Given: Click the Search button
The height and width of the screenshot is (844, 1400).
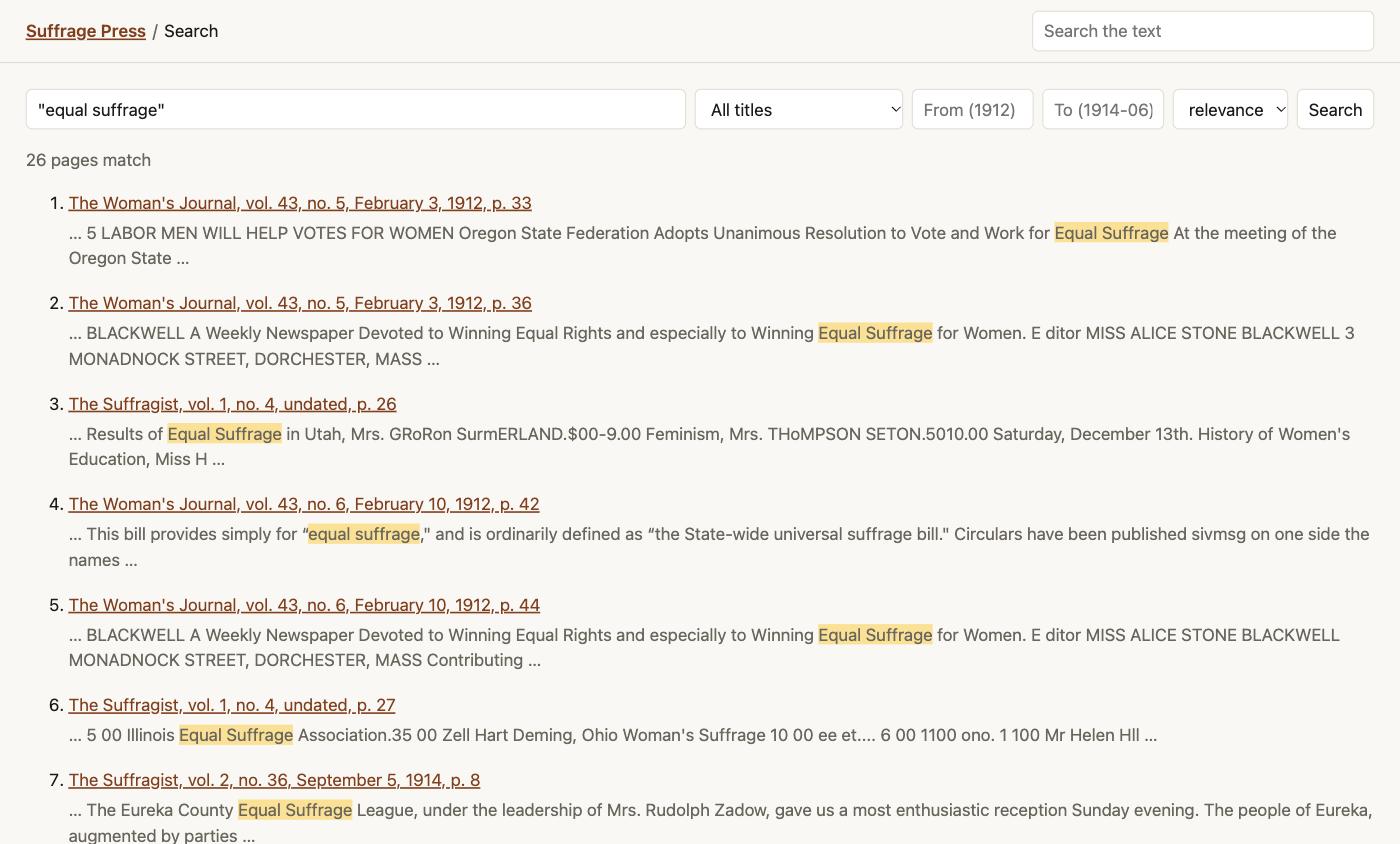Looking at the screenshot, I should (1335, 109).
